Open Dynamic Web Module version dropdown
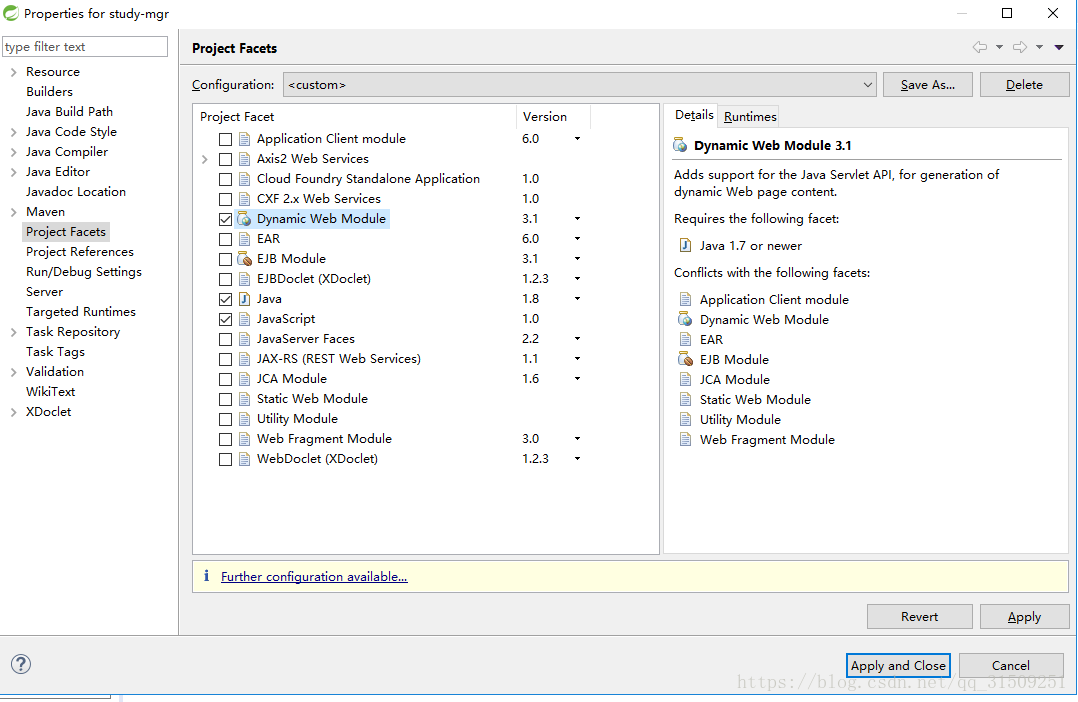 (578, 219)
